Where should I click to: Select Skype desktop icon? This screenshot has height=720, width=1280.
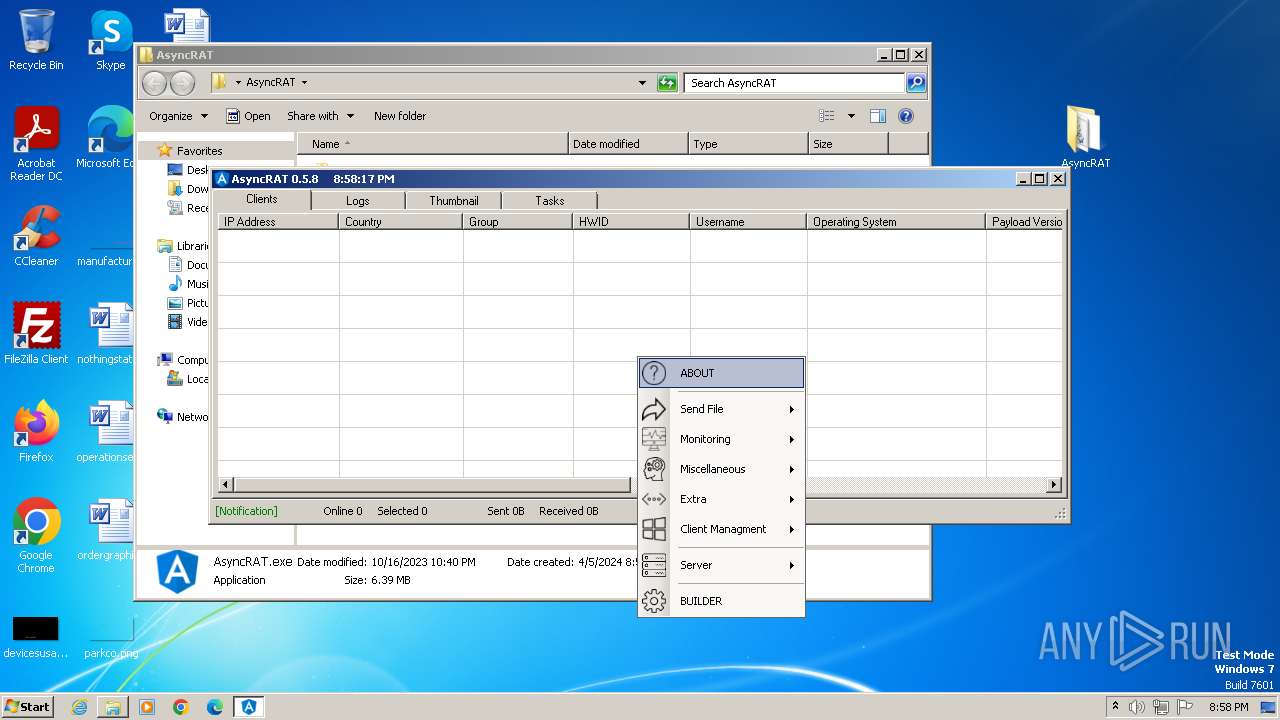pyautogui.click(x=110, y=40)
